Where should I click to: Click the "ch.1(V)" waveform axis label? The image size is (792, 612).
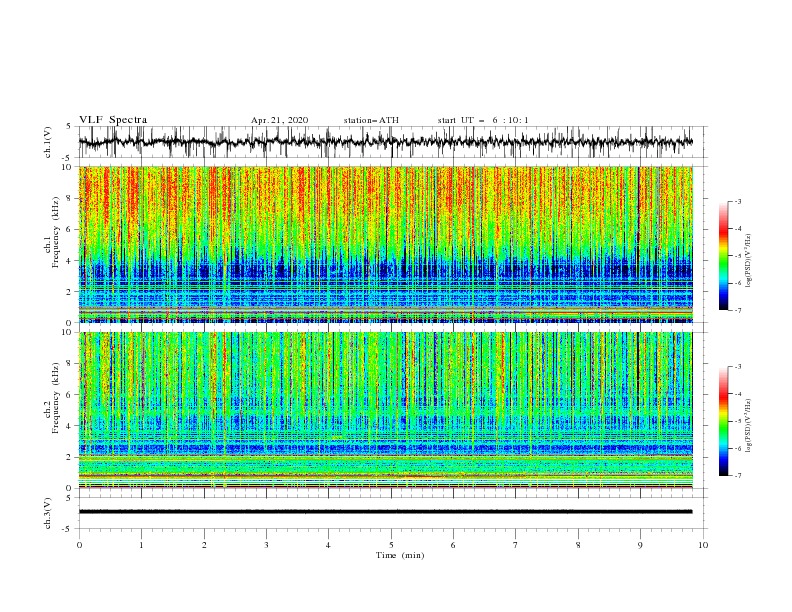48,142
